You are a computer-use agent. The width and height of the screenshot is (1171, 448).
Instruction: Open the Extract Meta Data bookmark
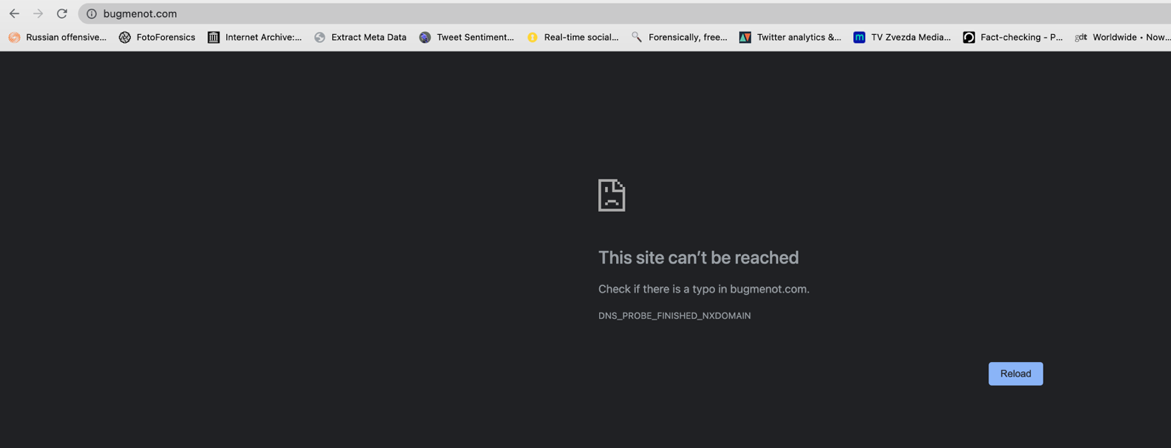coord(361,37)
